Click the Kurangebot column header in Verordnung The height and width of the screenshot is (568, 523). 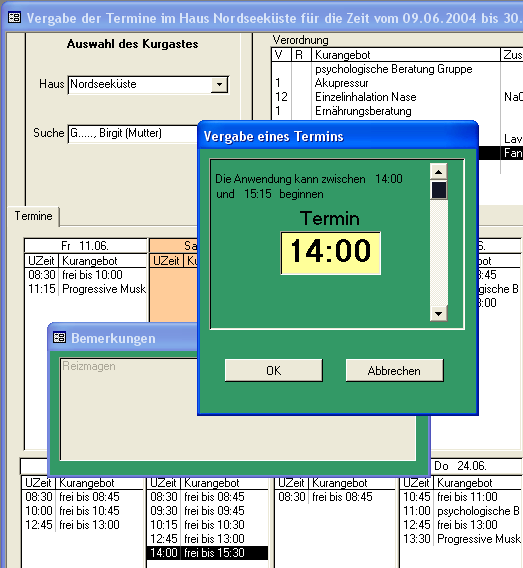[x=406, y=55]
